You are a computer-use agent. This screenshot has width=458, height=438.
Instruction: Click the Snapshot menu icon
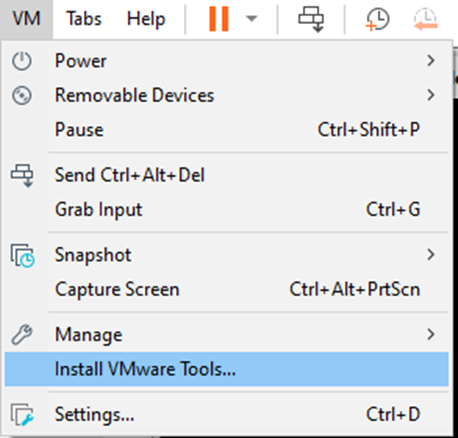click(22, 255)
